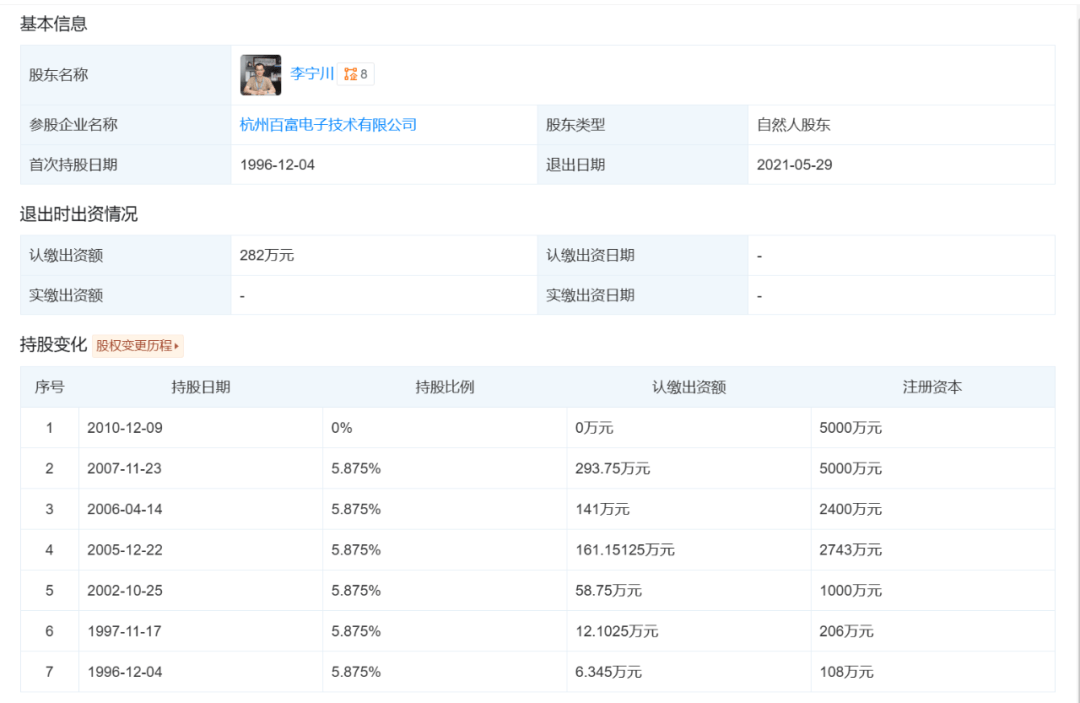Click the exit date value 2021-05-29
Screen dimensions: 1080x703
(794, 165)
